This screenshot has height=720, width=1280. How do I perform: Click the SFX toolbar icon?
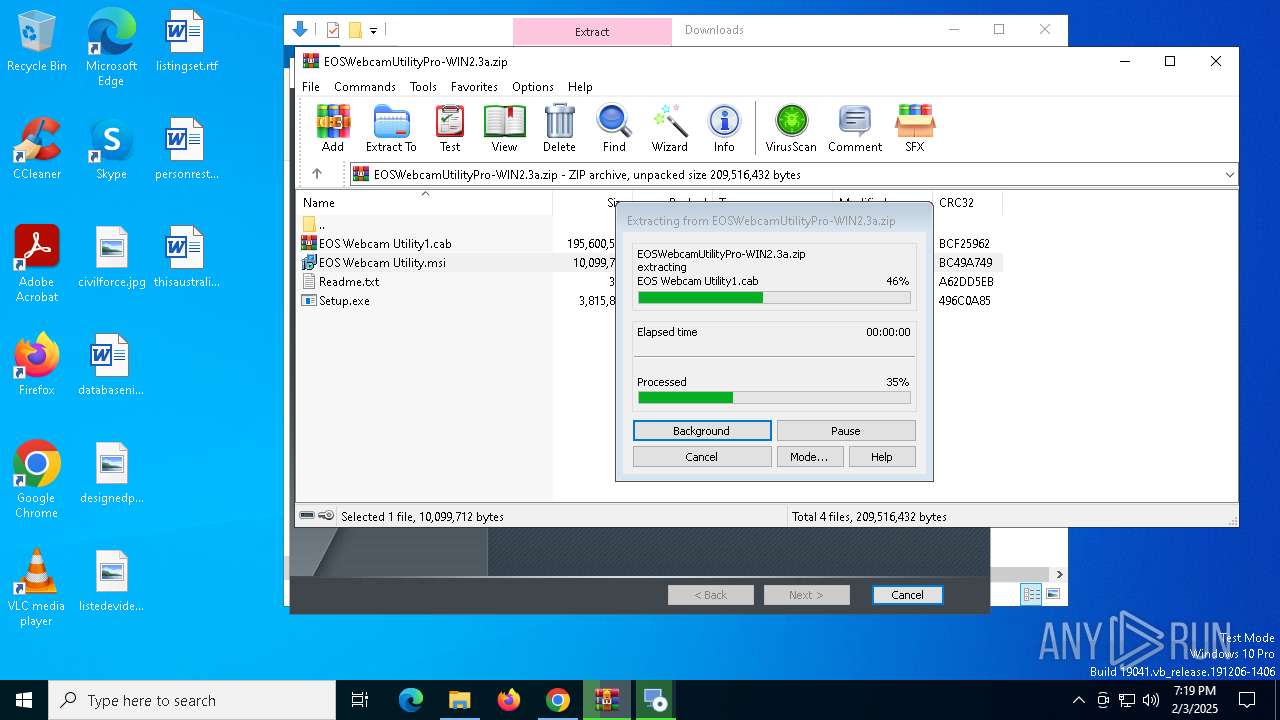click(x=915, y=128)
